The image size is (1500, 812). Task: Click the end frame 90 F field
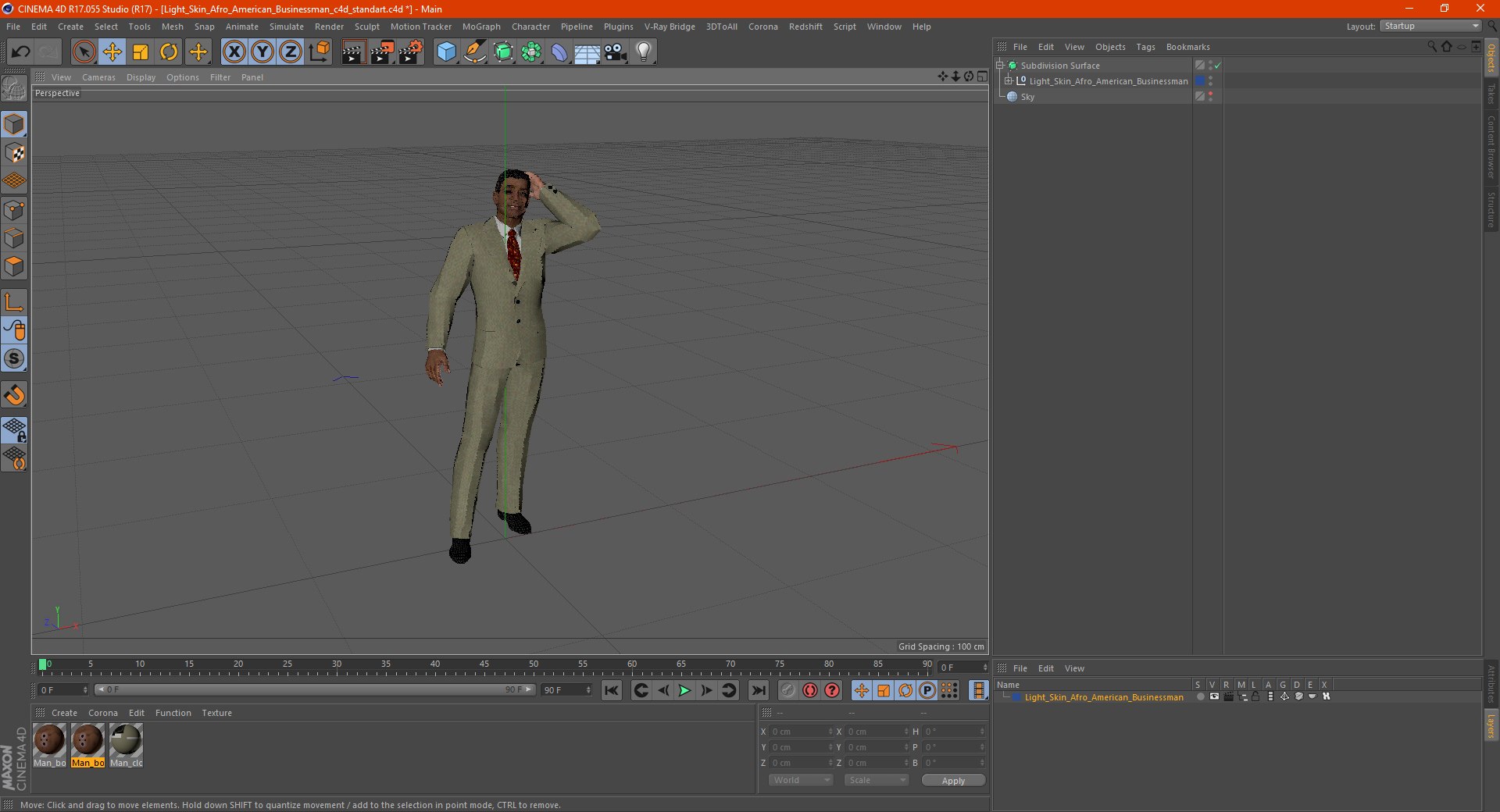[567, 689]
